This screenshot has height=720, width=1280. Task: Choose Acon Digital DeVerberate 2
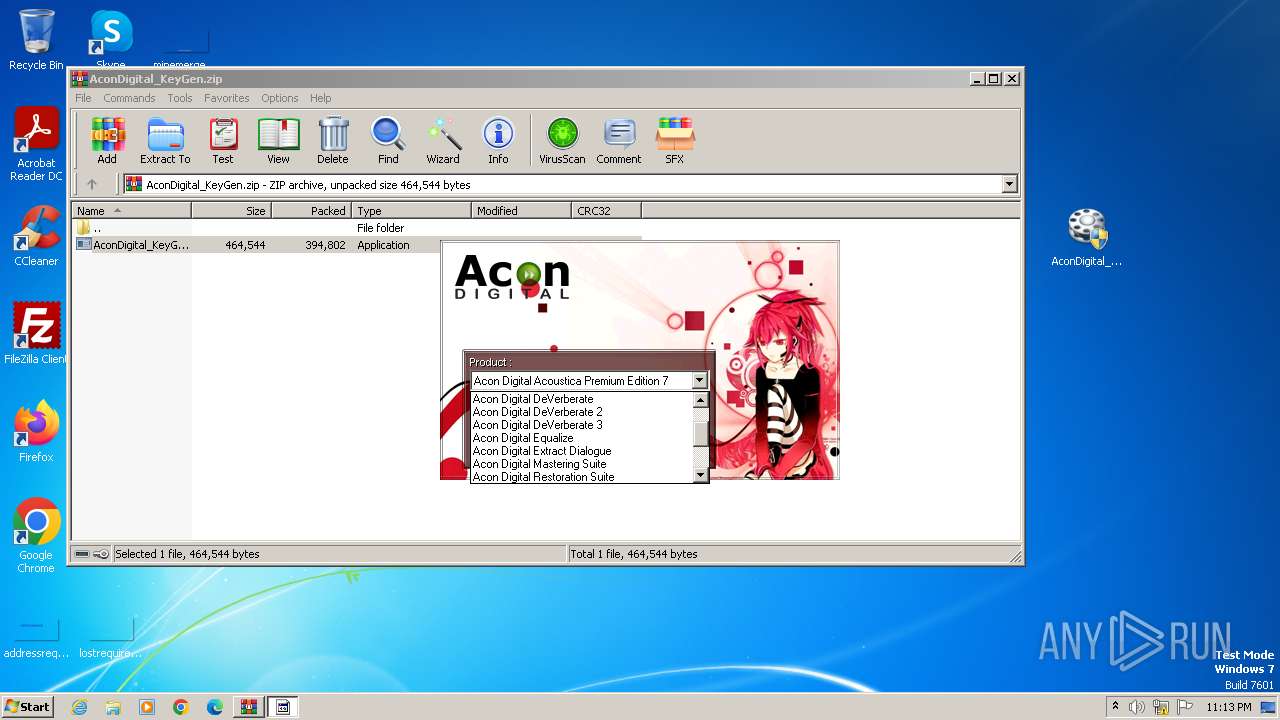[x=581, y=412]
